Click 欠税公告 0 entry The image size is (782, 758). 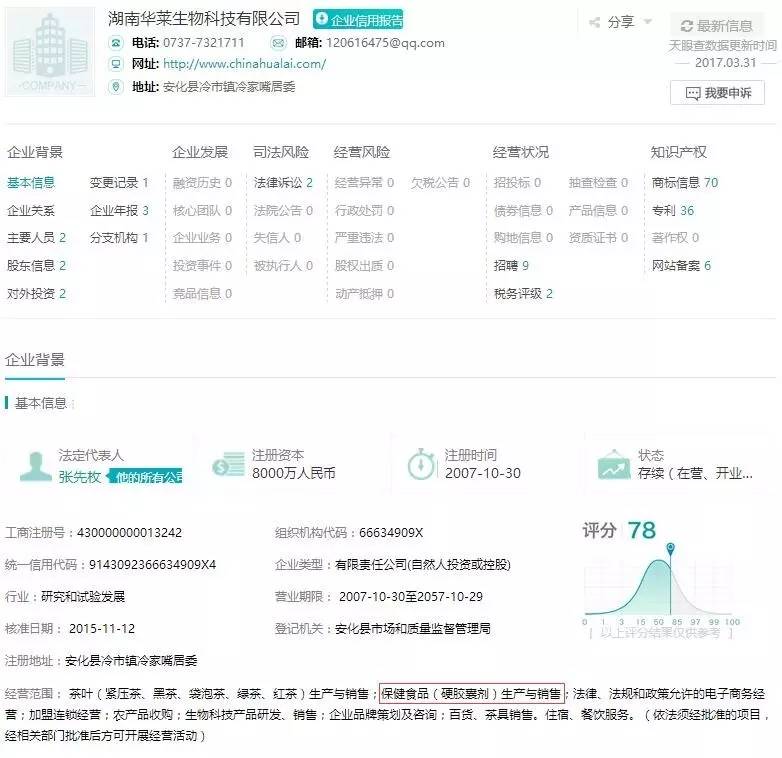point(440,183)
